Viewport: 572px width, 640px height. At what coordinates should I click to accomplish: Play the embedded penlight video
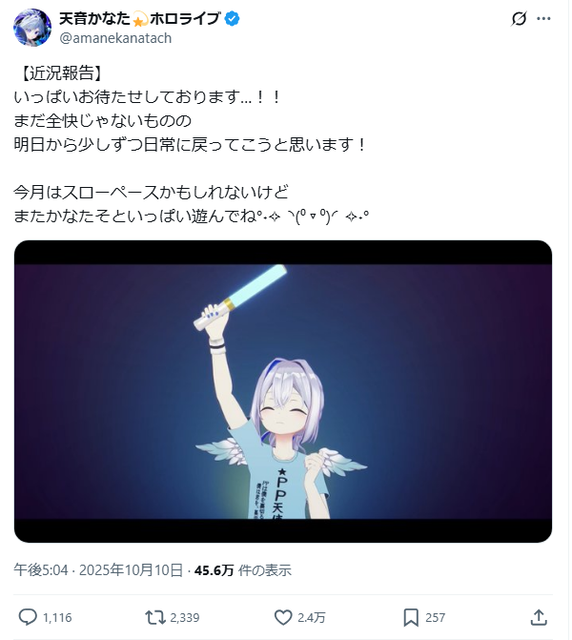(x=283, y=391)
